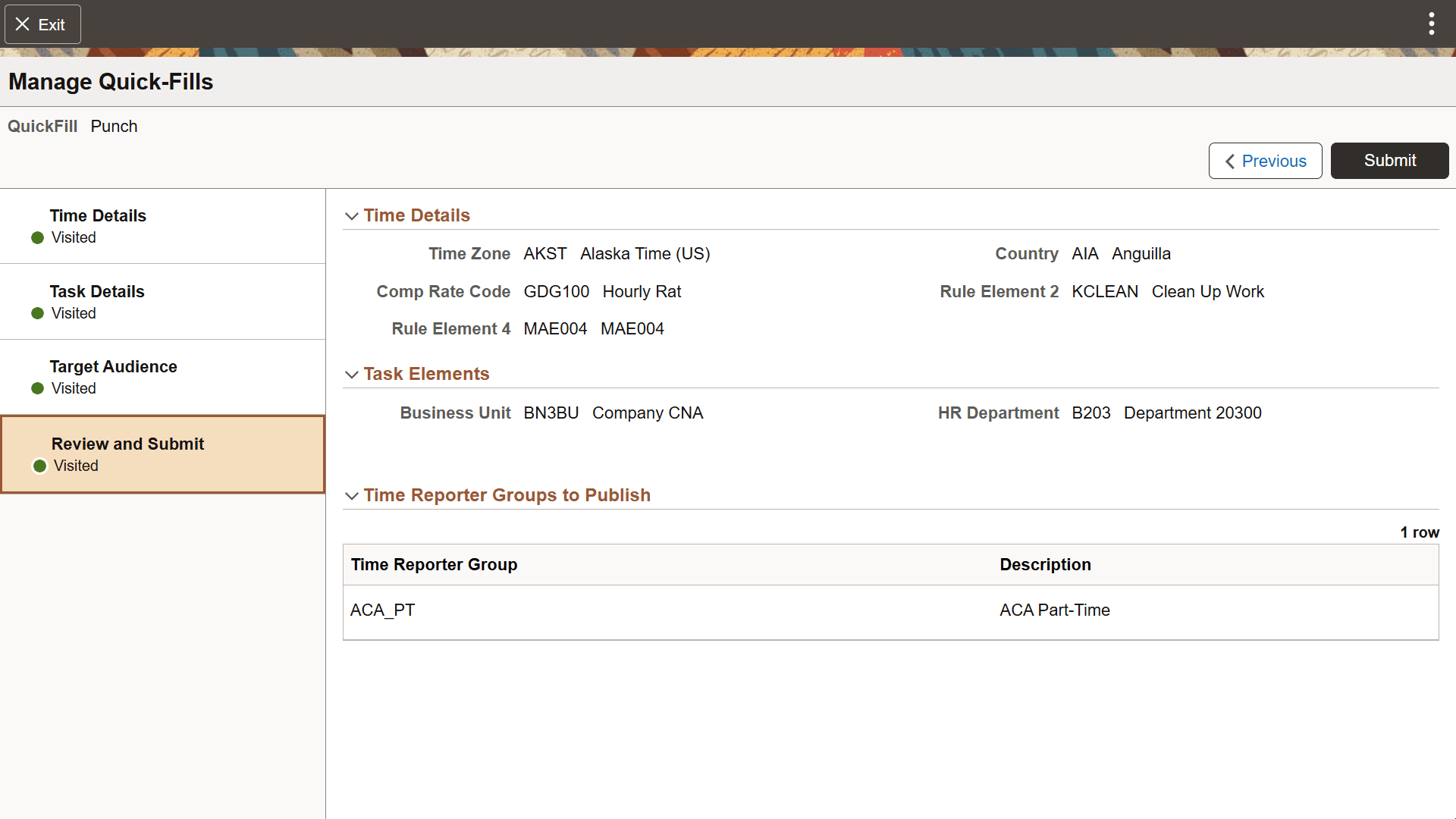Open the three-dot actions menu
This screenshot has height=819, width=1456.
pos(1432,24)
